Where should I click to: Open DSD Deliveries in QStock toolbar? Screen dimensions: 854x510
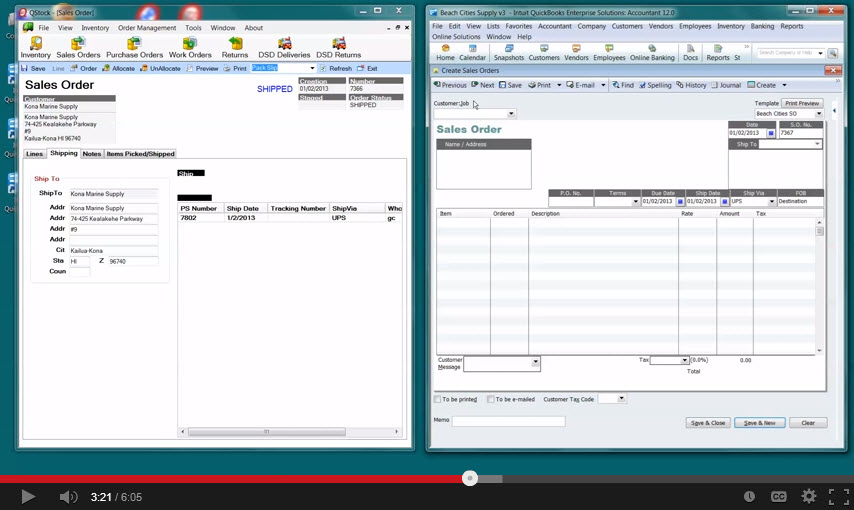coord(284,47)
